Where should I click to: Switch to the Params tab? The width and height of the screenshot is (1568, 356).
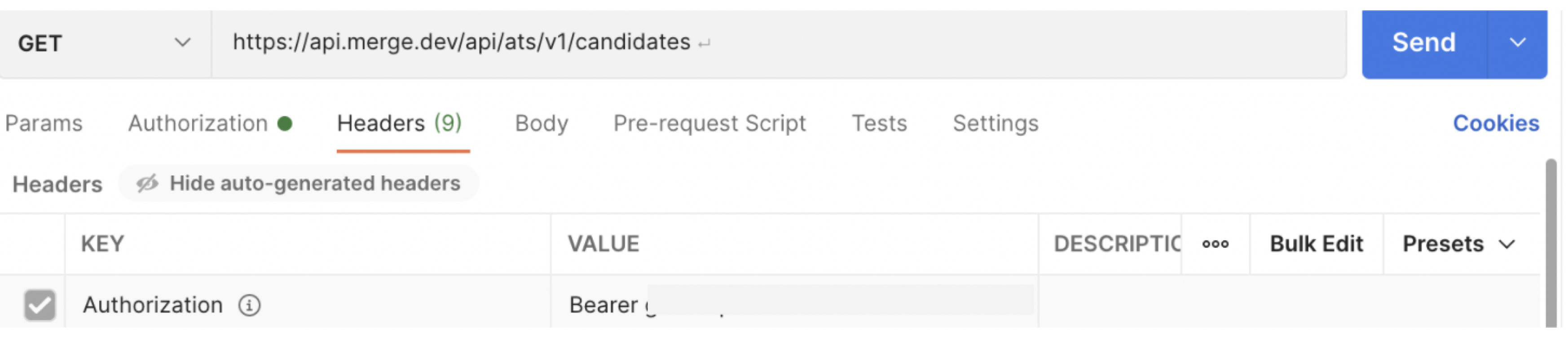pos(44,123)
